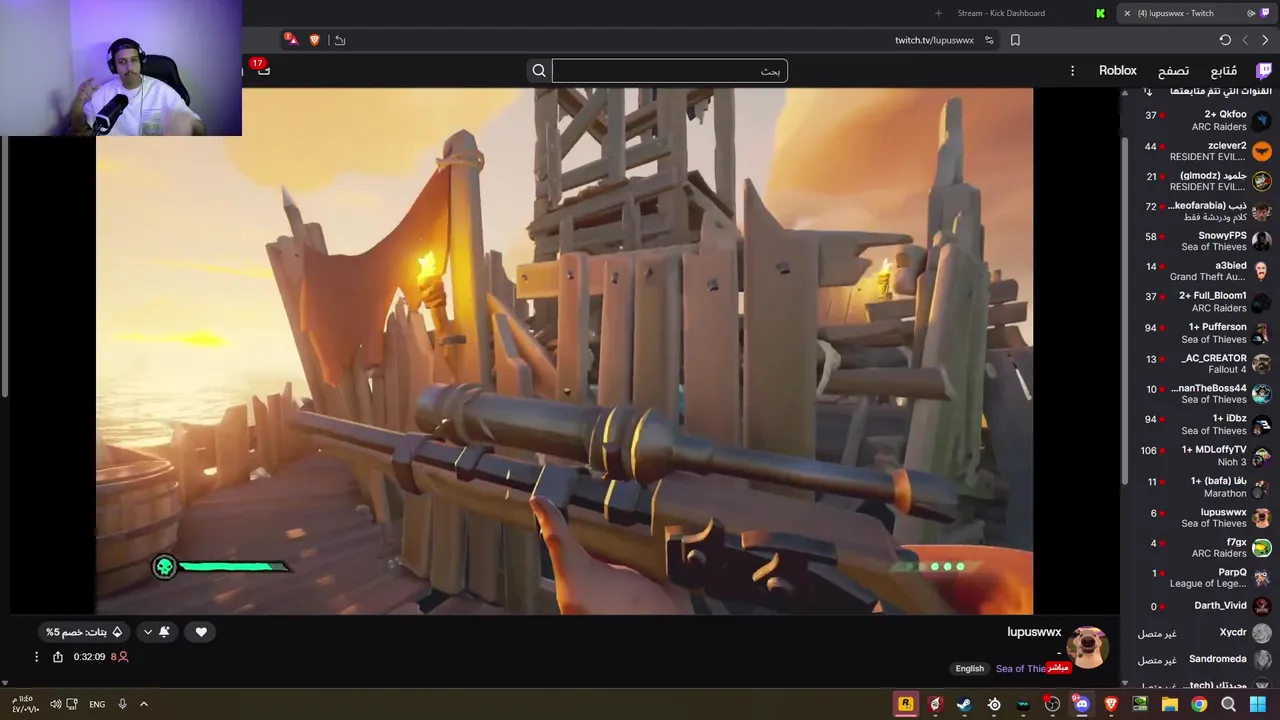Image resolution: width=1280 pixels, height=720 pixels.
Task: Open Rockstar Games Launcher from taskbar
Action: tap(906, 704)
